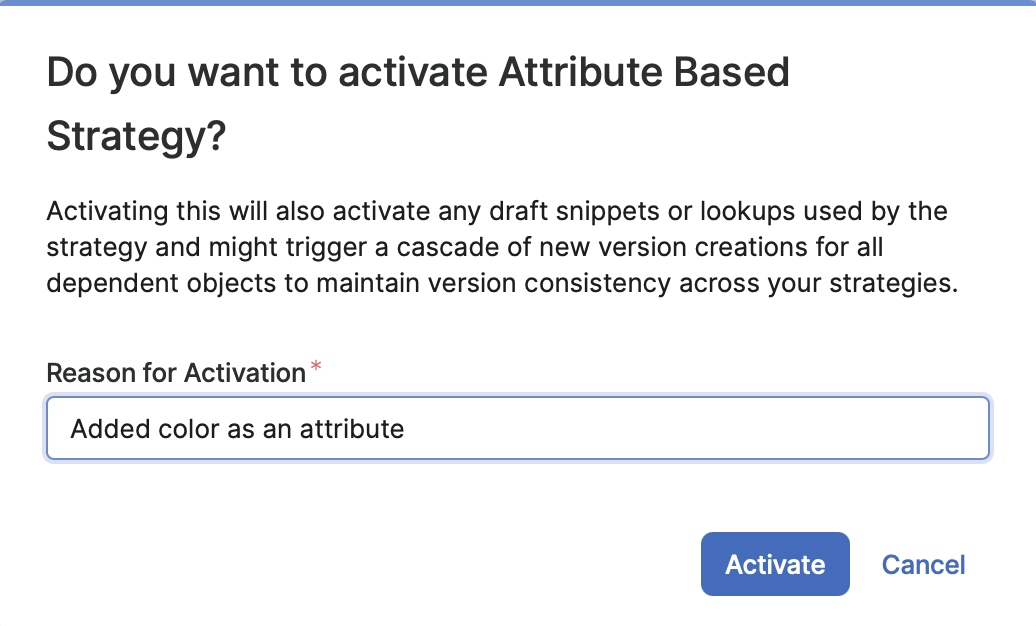1036x626 pixels.
Task: Click the blue bar atop dialog
Action: [518, 3]
